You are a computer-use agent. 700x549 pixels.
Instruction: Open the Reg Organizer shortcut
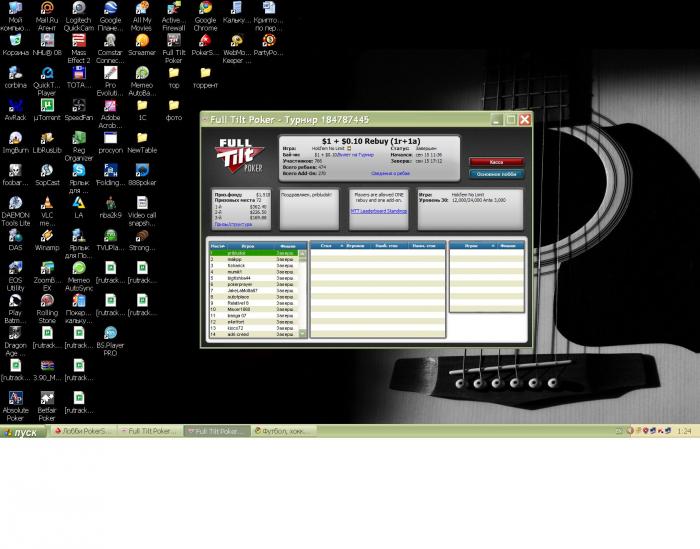[x=79, y=146]
